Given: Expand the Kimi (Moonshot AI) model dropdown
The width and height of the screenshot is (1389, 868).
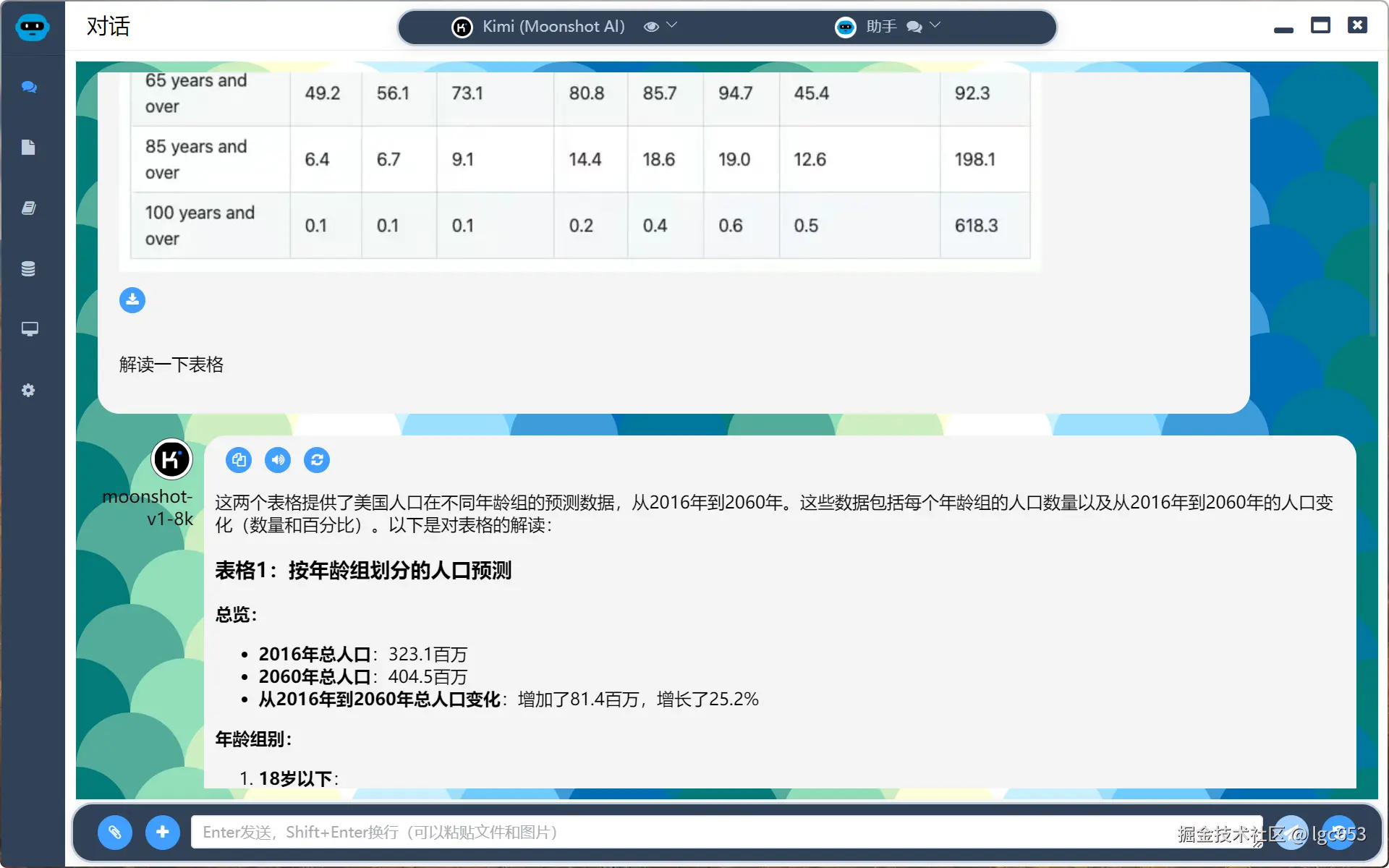Looking at the screenshot, I should 672,26.
